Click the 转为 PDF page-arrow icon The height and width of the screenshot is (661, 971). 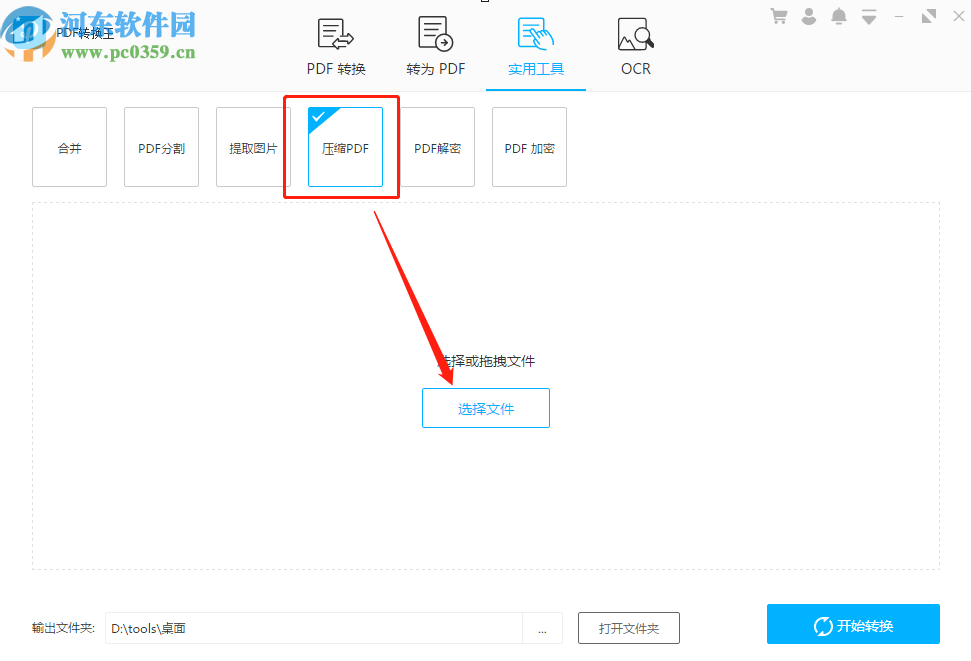coord(436,34)
